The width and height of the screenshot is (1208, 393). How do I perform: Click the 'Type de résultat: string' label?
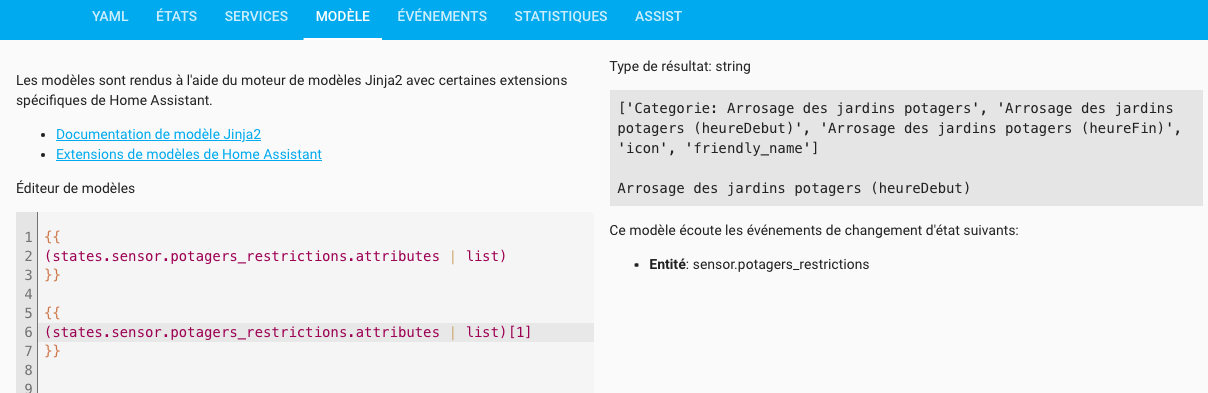[x=680, y=67]
